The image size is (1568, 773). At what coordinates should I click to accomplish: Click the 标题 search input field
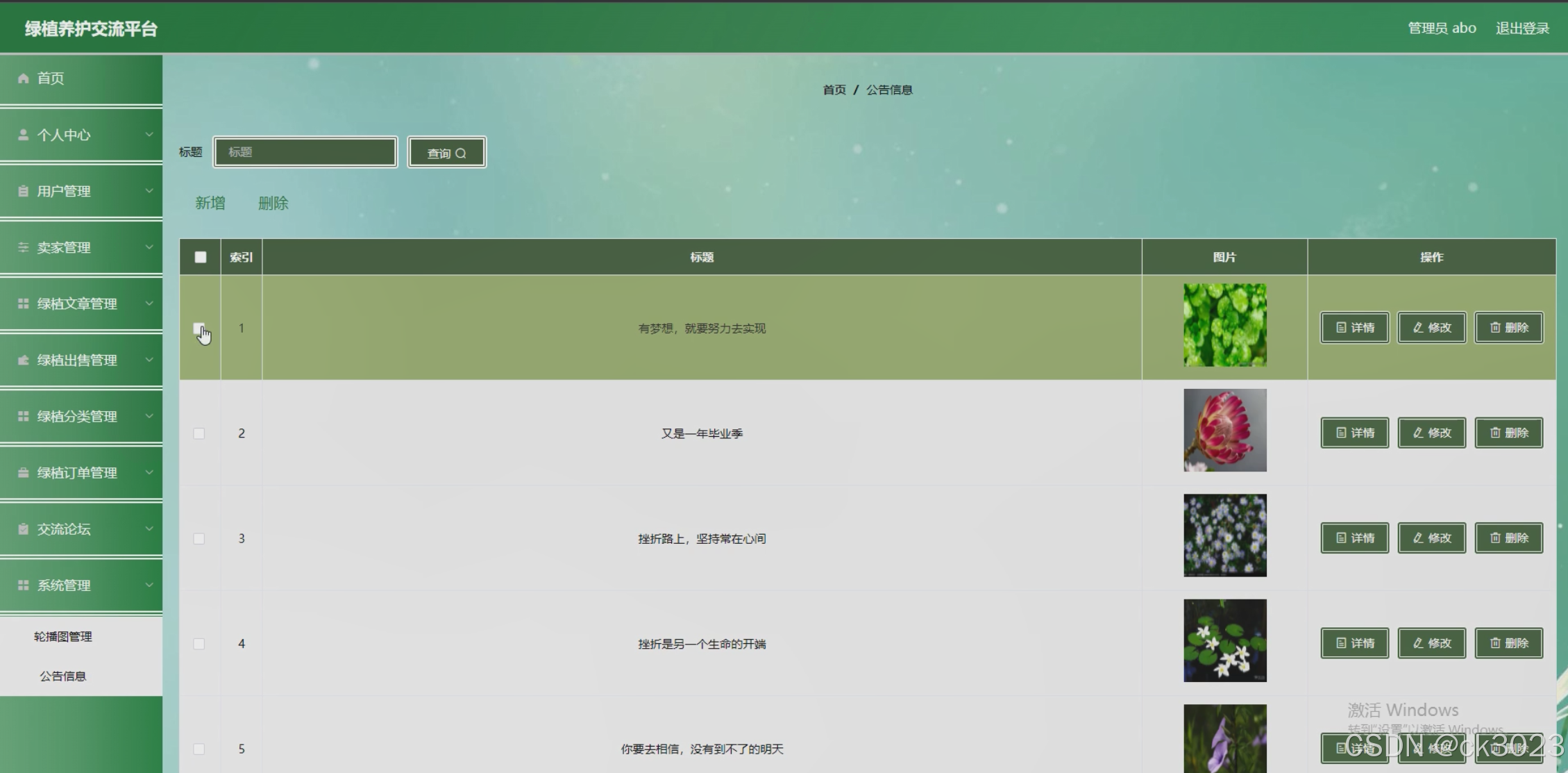click(305, 152)
